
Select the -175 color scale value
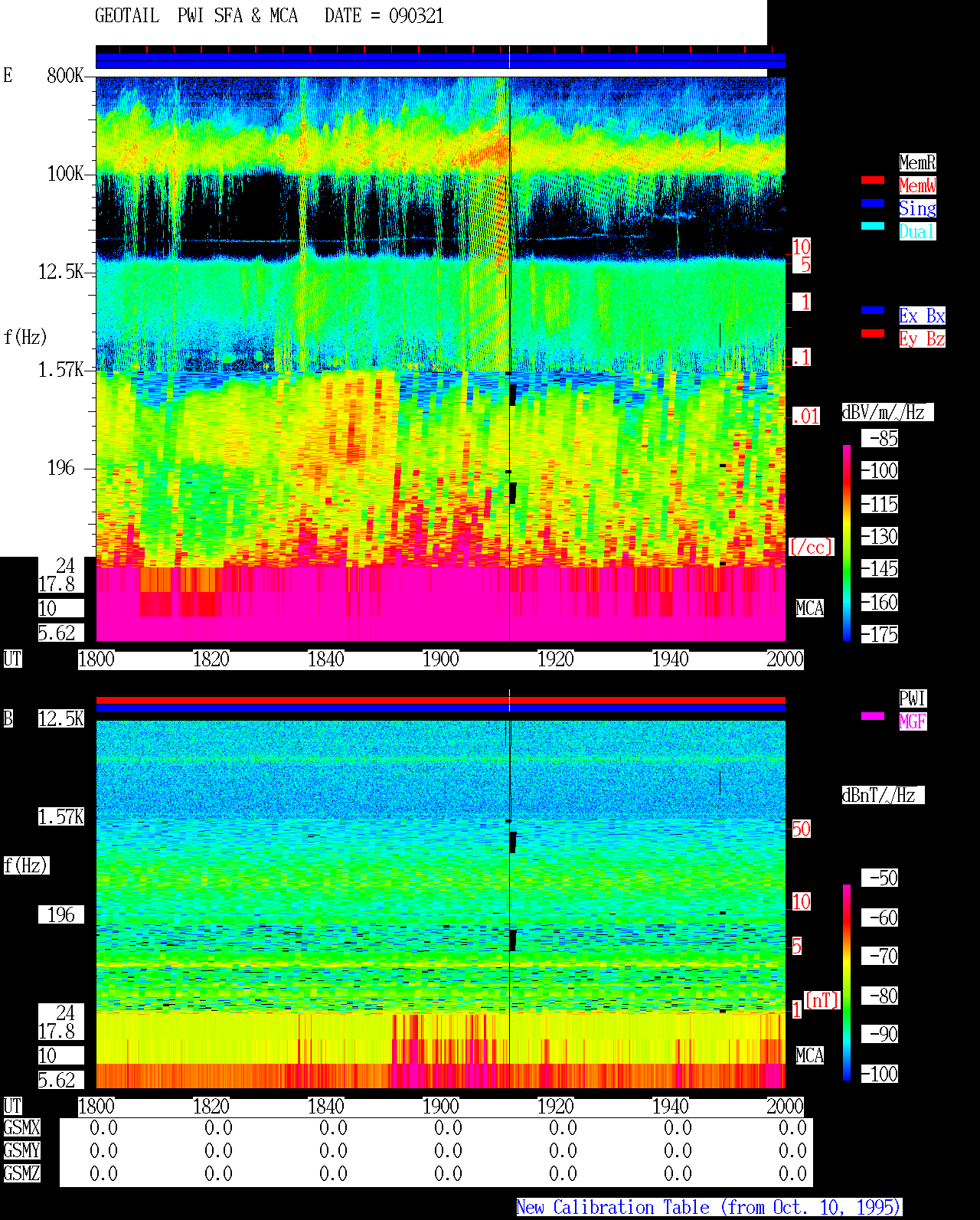[x=880, y=634]
